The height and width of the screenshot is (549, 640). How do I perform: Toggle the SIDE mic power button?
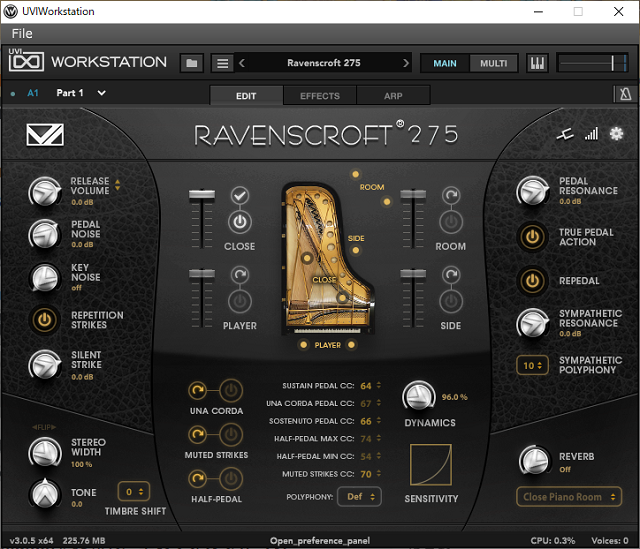pos(451,301)
